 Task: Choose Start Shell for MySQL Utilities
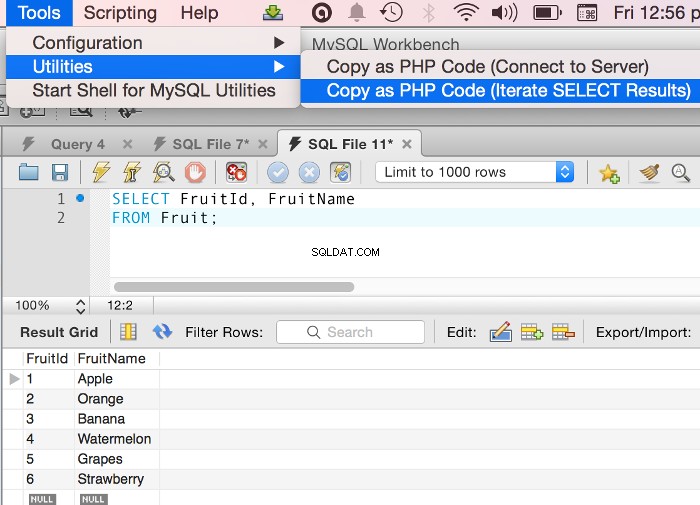[153, 91]
